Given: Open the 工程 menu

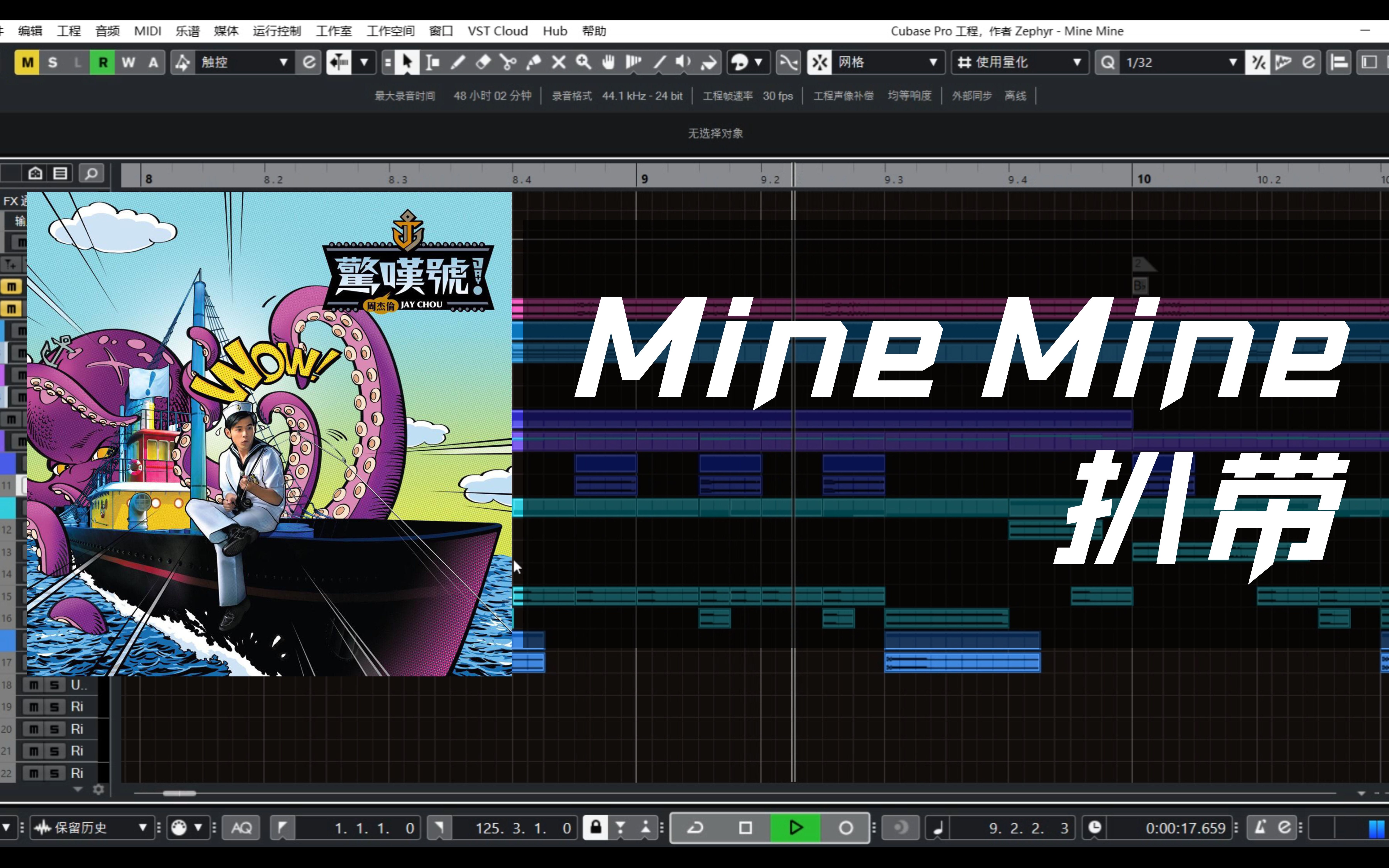Looking at the screenshot, I should [69, 31].
